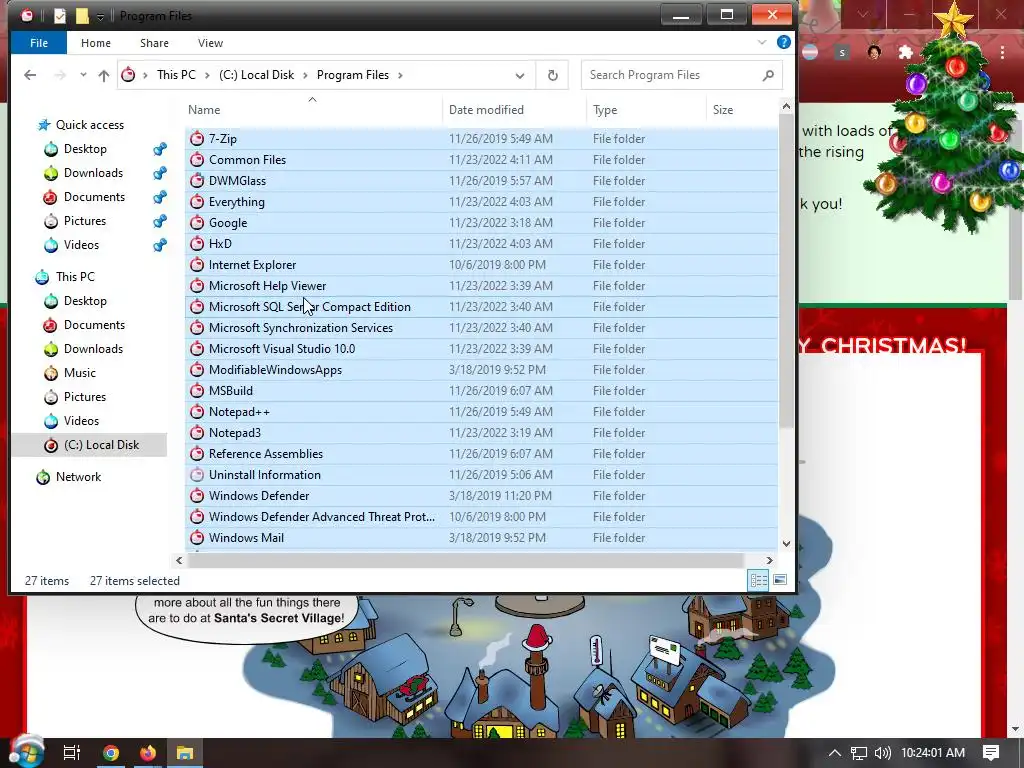This screenshot has width=1024, height=768.
Task: Click the Quick access star icon
Action: 44,125
